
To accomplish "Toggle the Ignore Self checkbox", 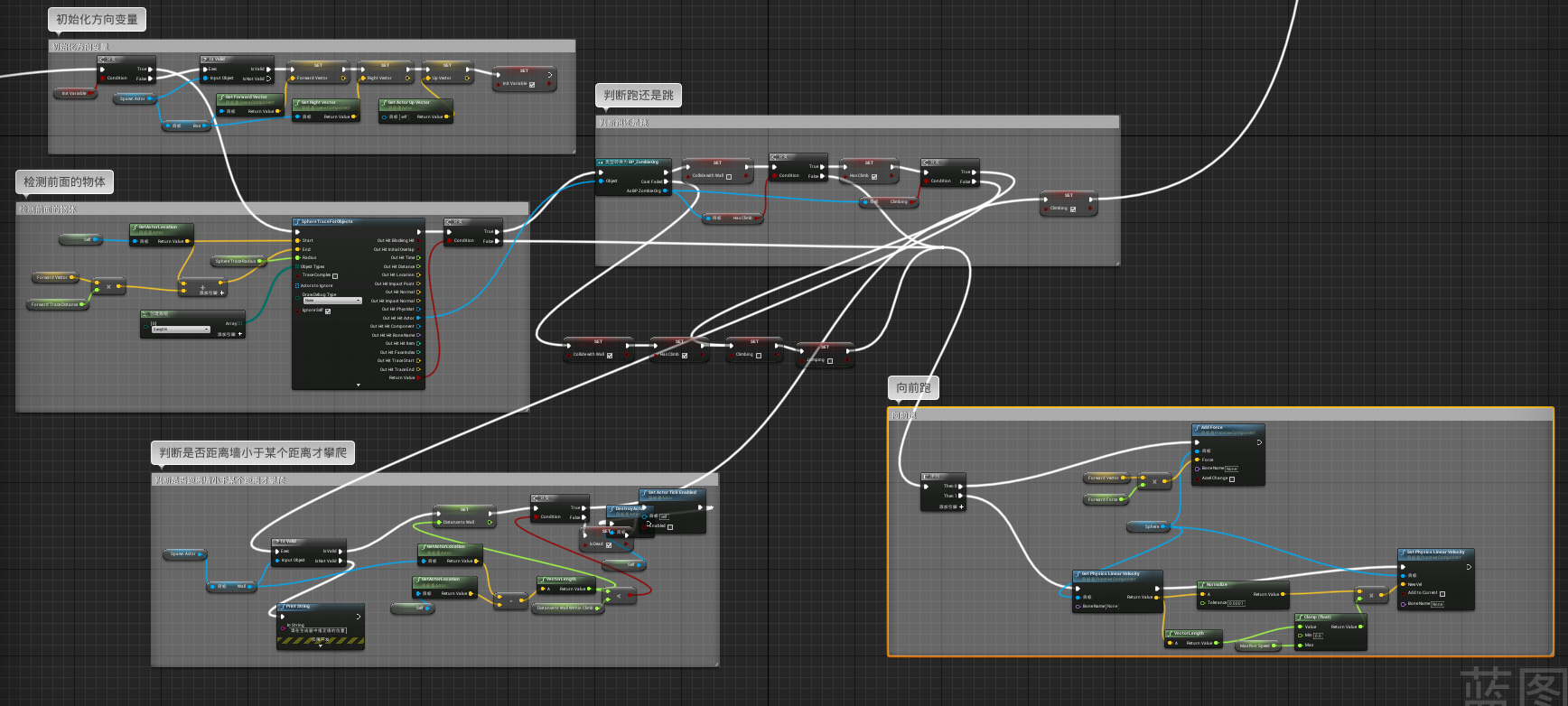I will tap(327, 311).
